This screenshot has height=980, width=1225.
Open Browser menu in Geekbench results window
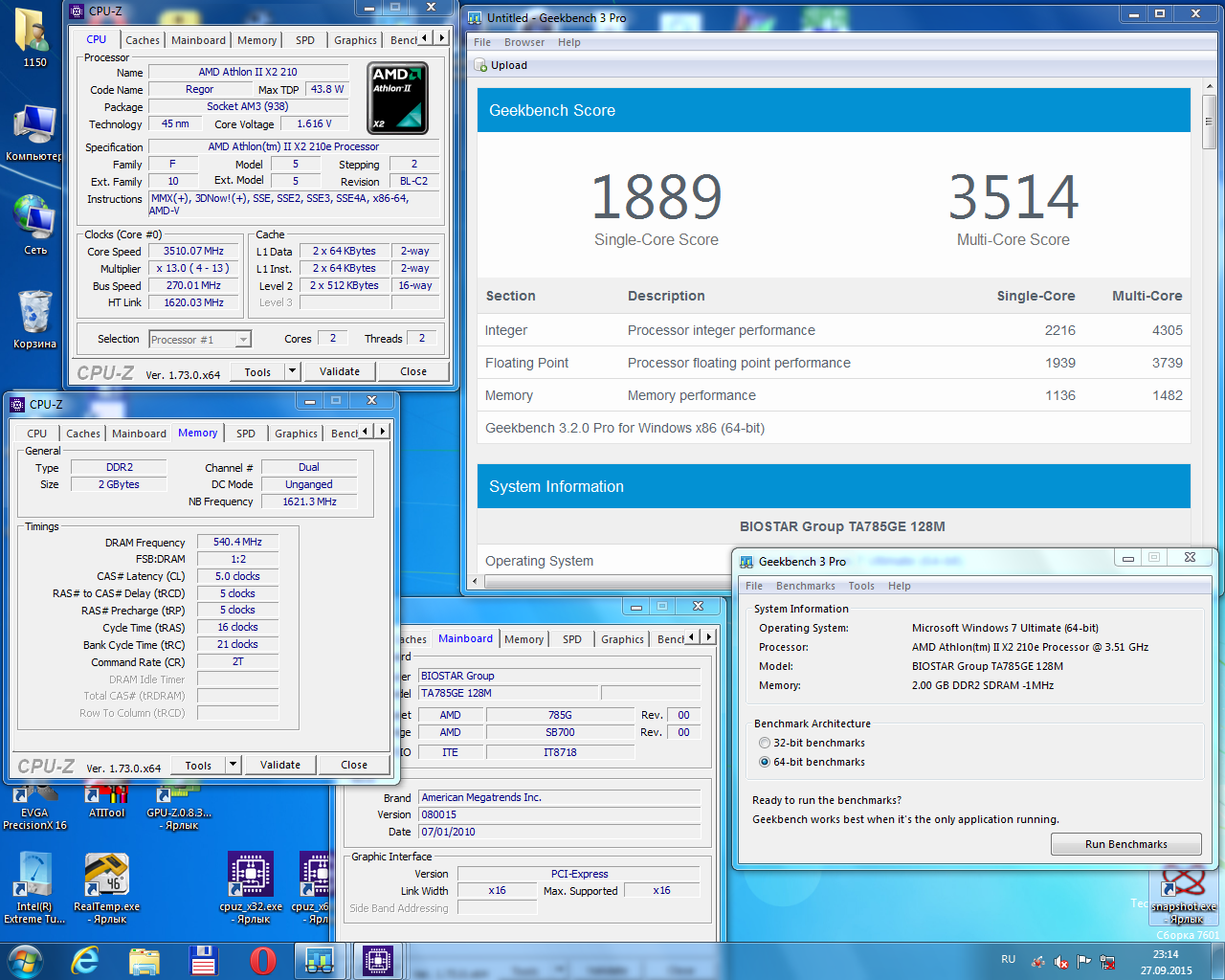click(524, 42)
